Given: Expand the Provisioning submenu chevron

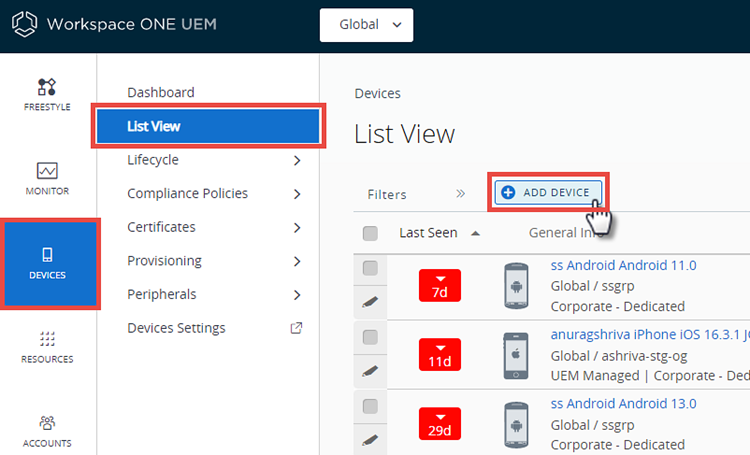Looking at the screenshot, I should pyautogui.click(x=297, y=261).
